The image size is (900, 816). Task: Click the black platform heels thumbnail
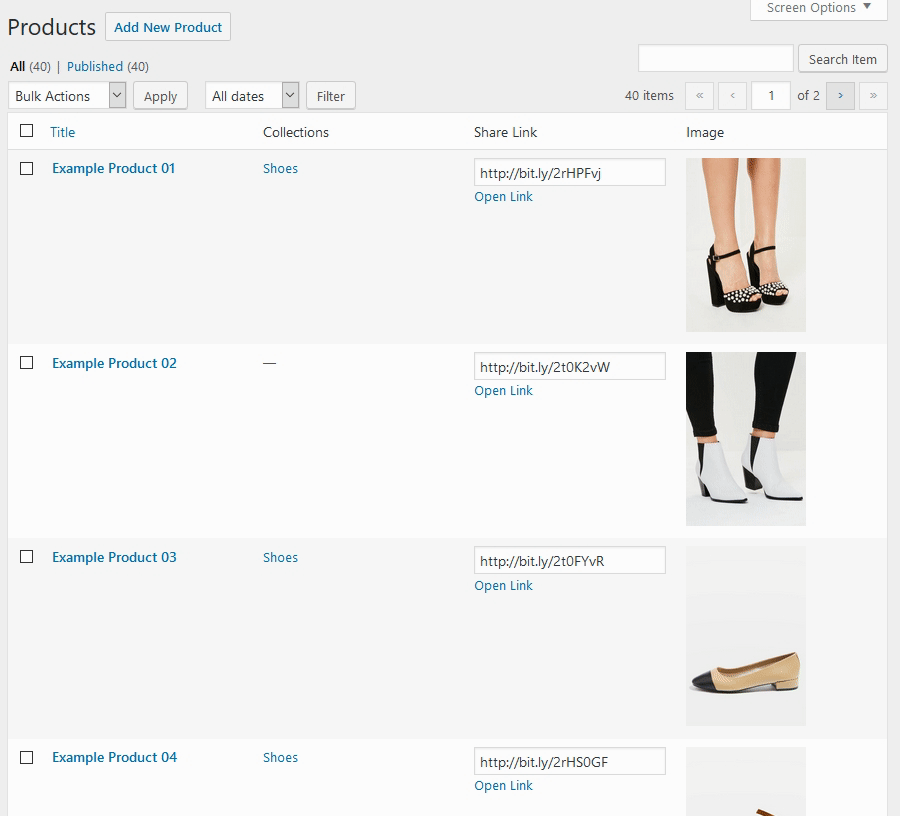point(745,244)
